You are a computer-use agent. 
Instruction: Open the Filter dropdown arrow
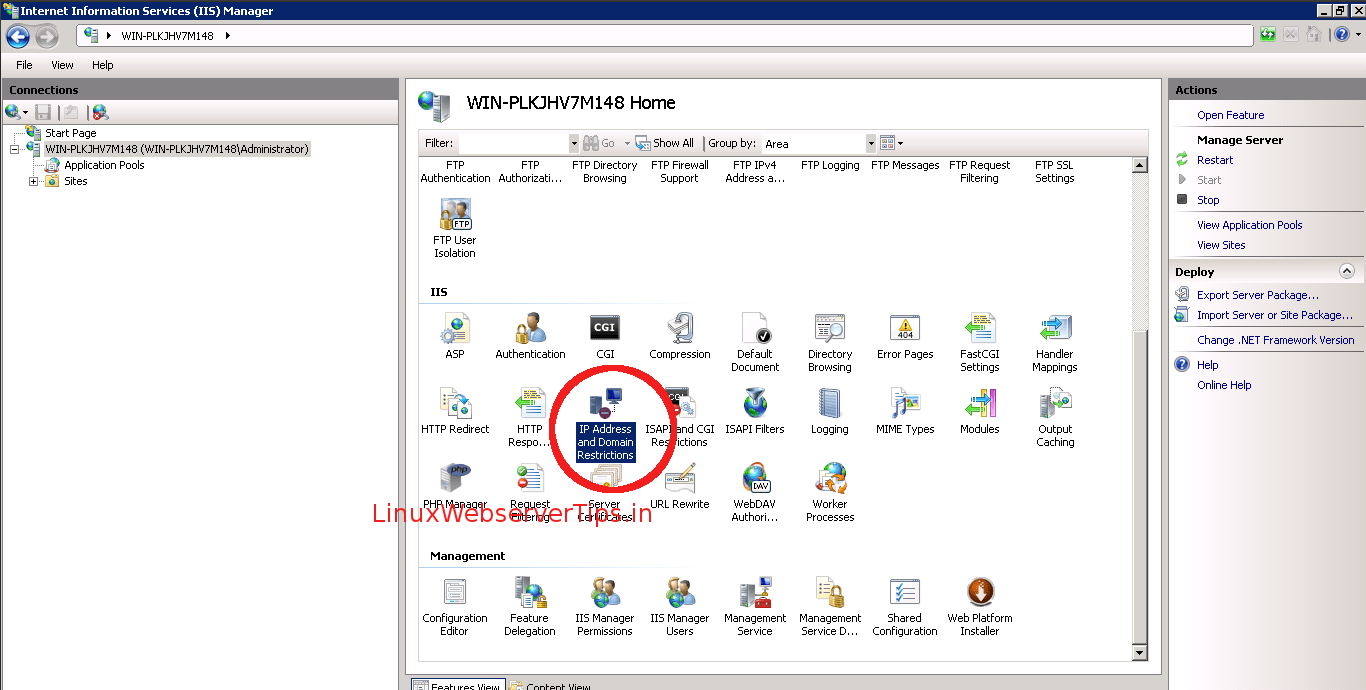pos(574,143)
